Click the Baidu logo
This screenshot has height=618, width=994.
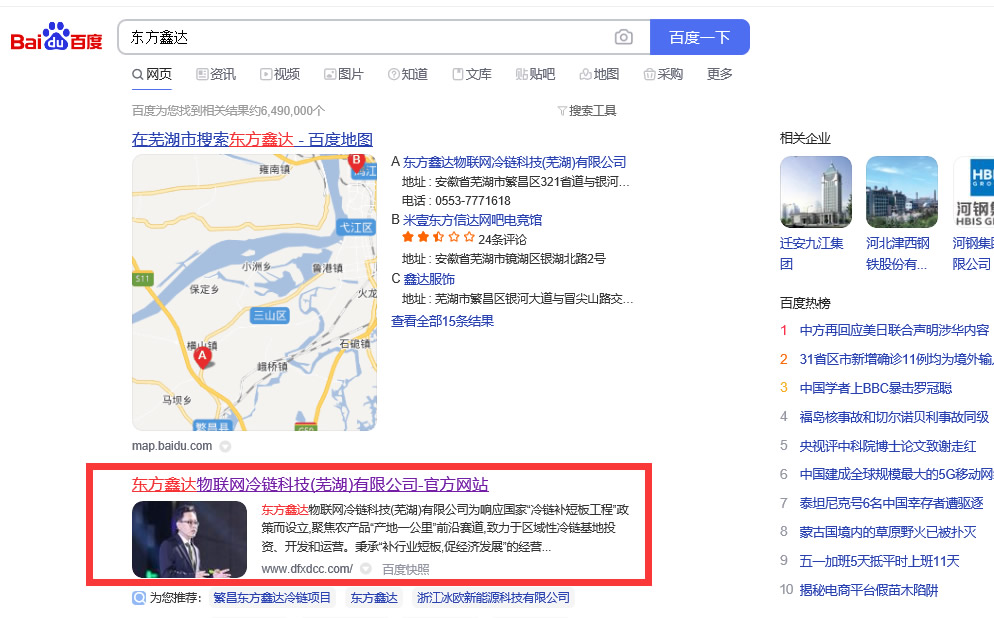point(57,39)
